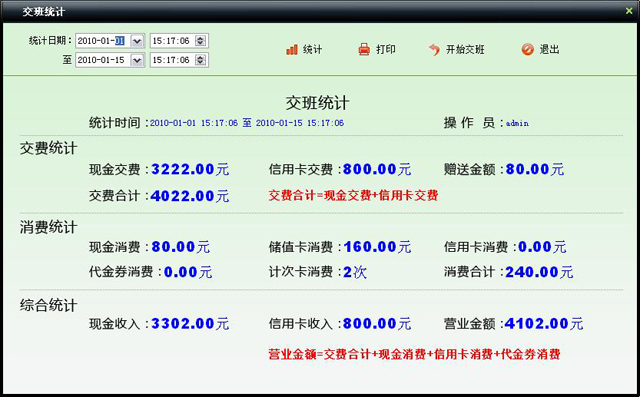Click the printer 打印 icon
The height and width of the screenshot is (397, 640).
pos(364,49)
